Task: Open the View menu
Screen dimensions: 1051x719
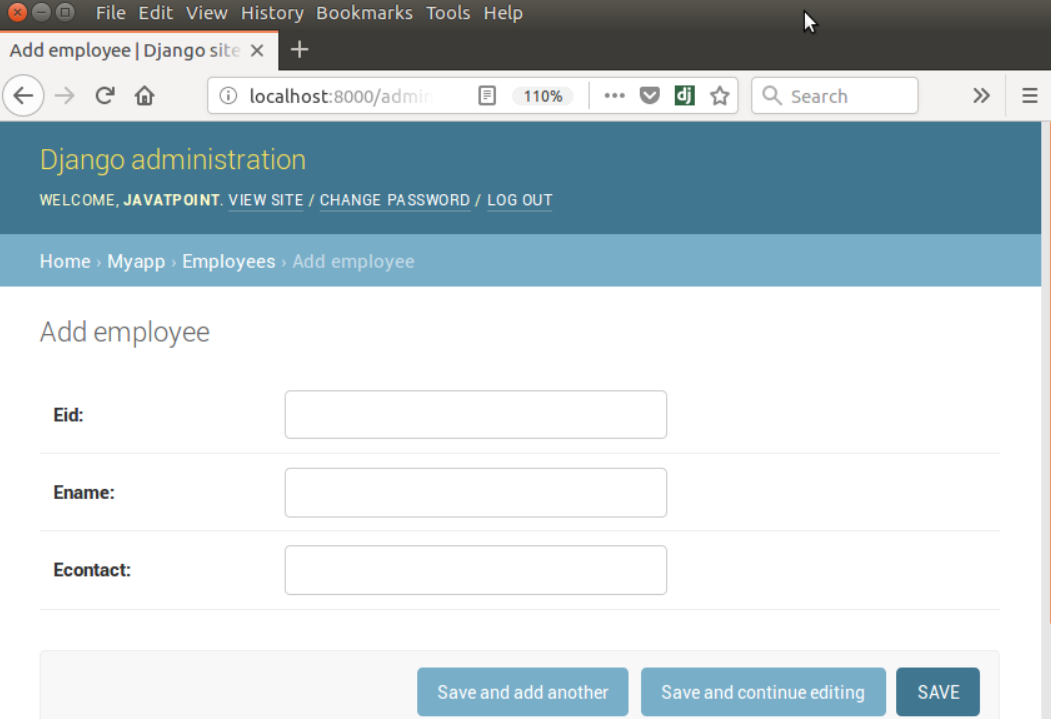Action: [206, 13]
